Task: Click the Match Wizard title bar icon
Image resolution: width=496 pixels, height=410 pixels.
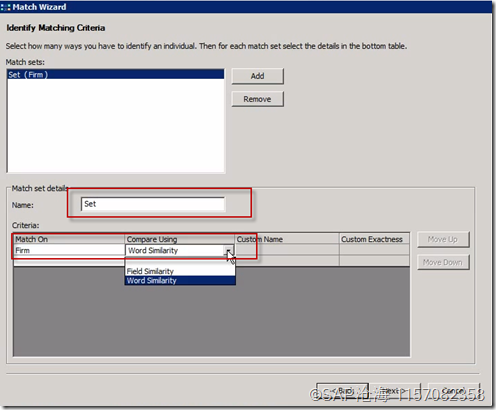Action: click(x=5, y=7)
